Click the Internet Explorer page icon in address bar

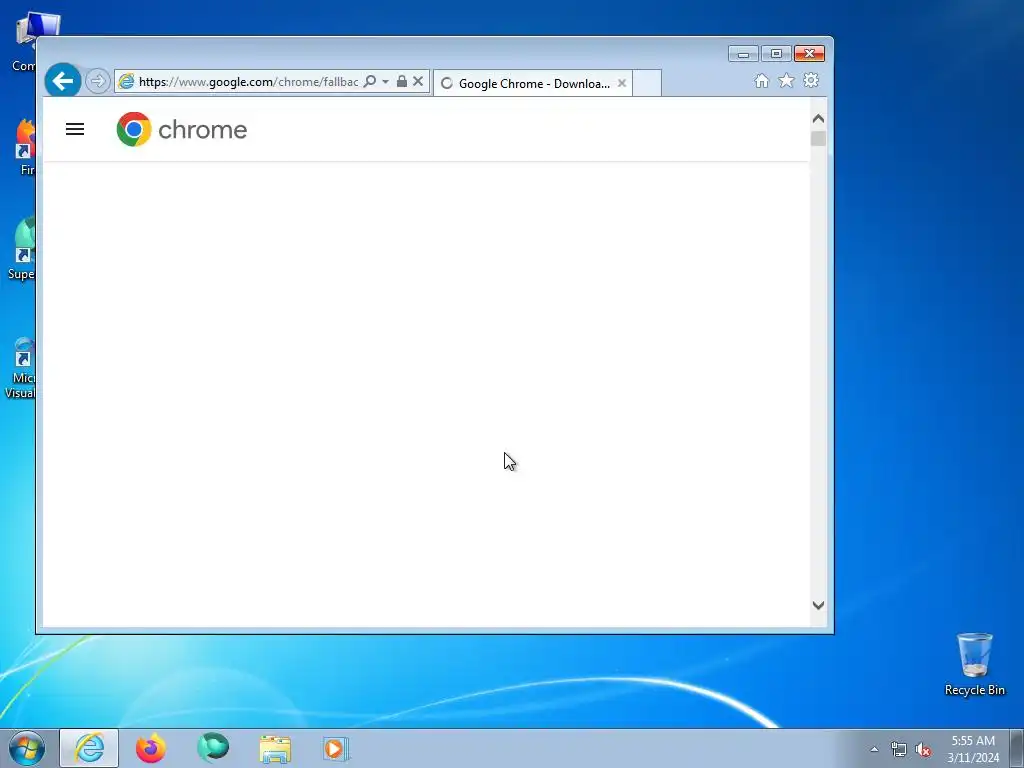126,82
